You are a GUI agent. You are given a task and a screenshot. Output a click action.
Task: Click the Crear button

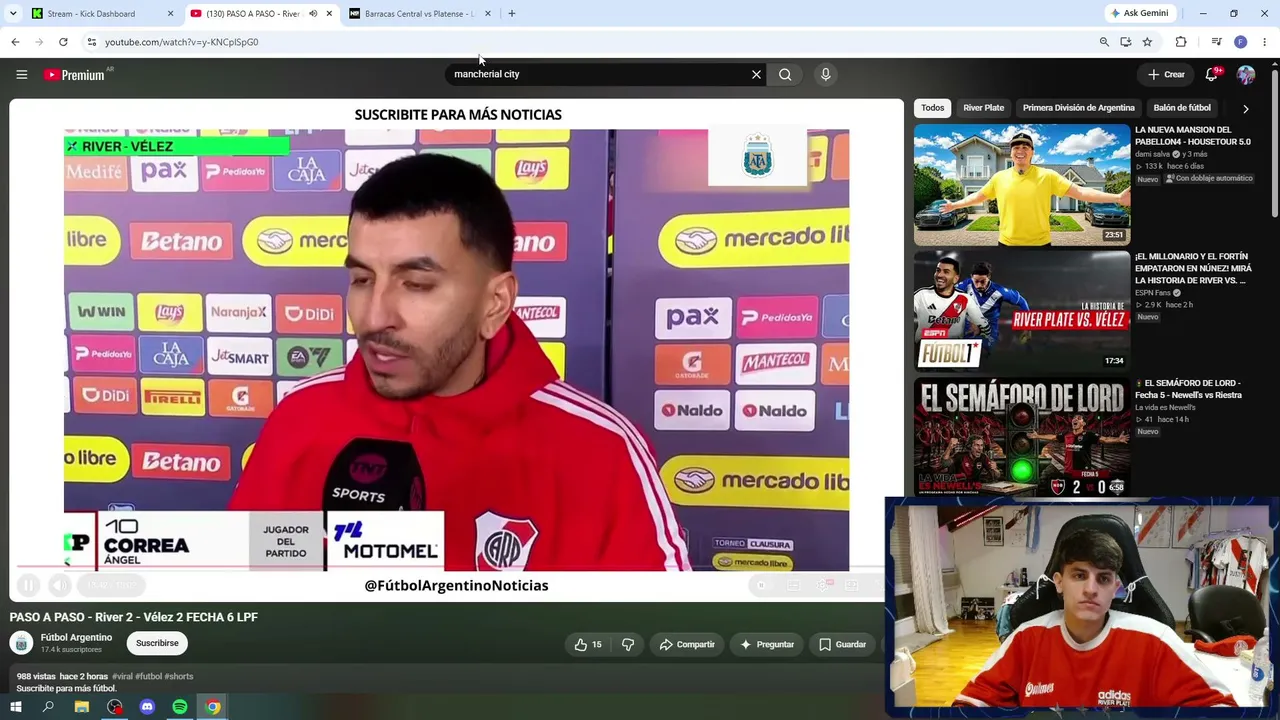click(x=1166, y=74)
